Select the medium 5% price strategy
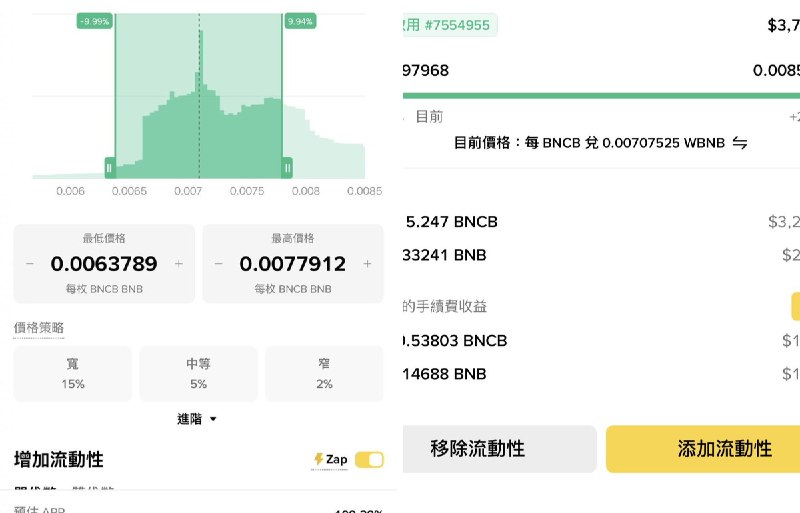 click(198, 374)
